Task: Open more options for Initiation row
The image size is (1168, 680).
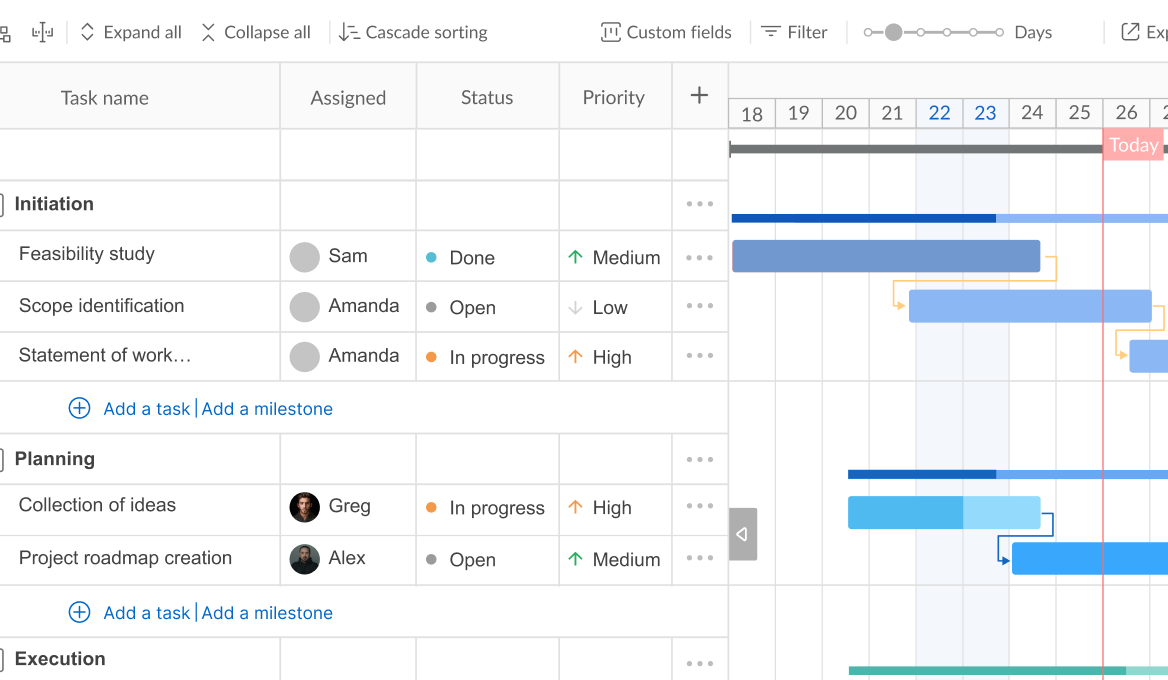Action: (x=699, y=204)
